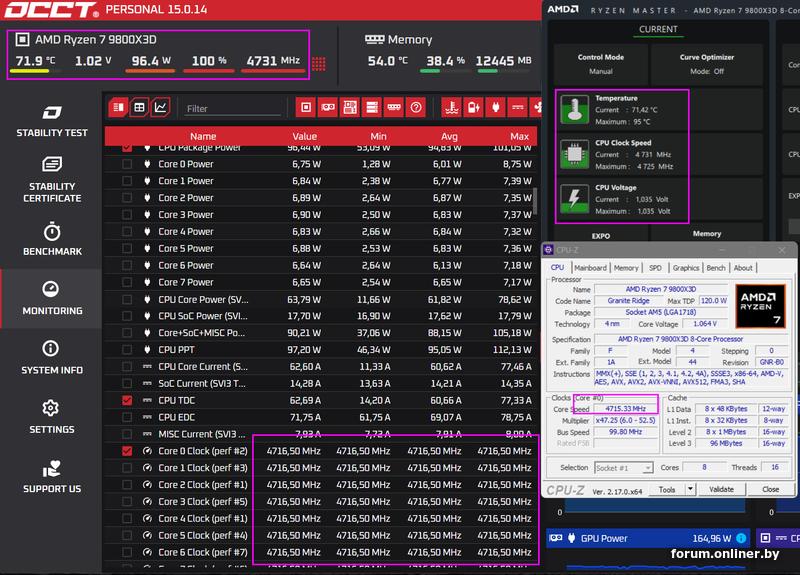Switch monitoring to graph view
The width and height of the screenshot is (800, 575).
click(x=160, y=108)
